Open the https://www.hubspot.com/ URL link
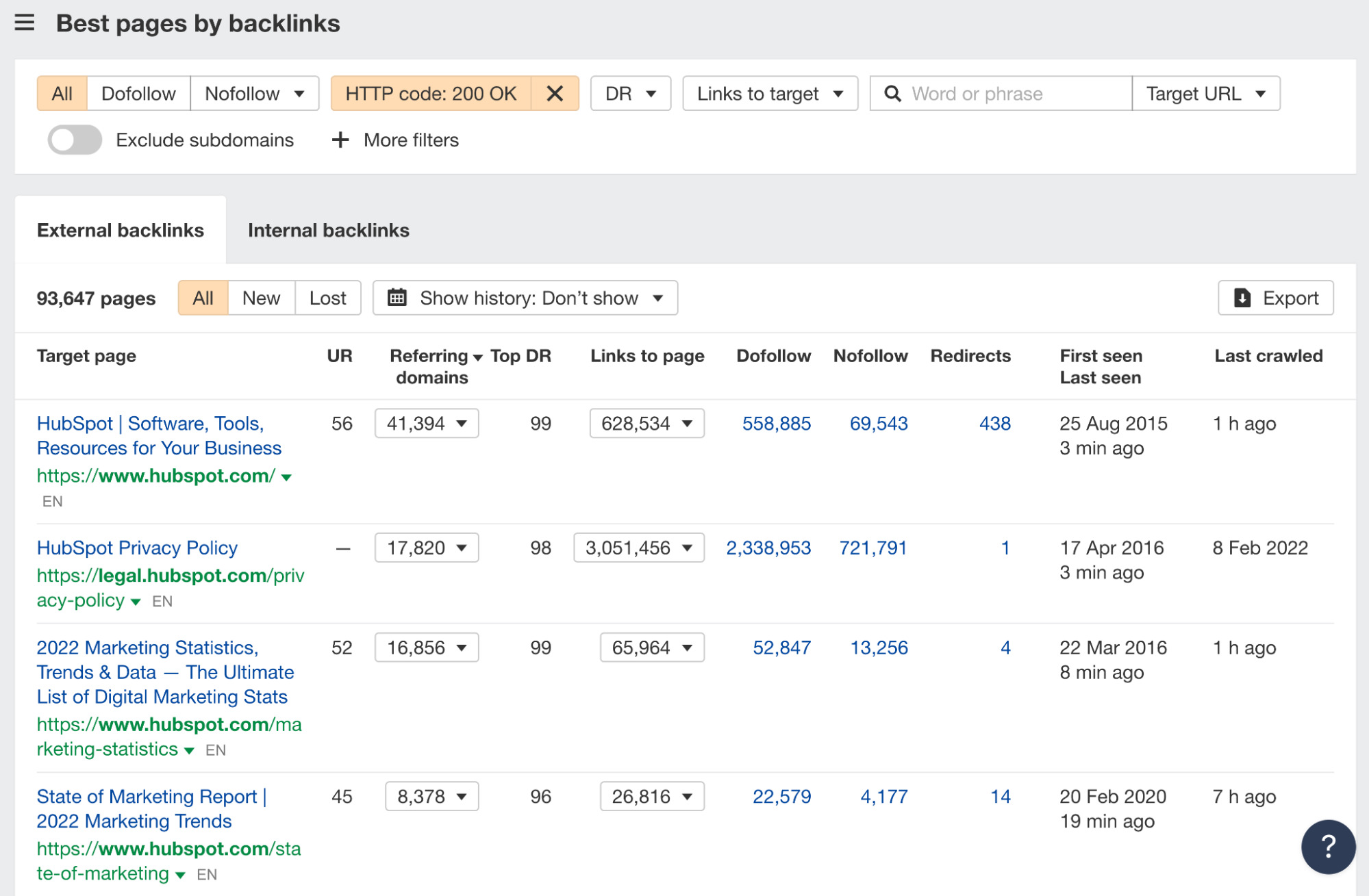Viewport: 1369px width, 896px height. 156,476
